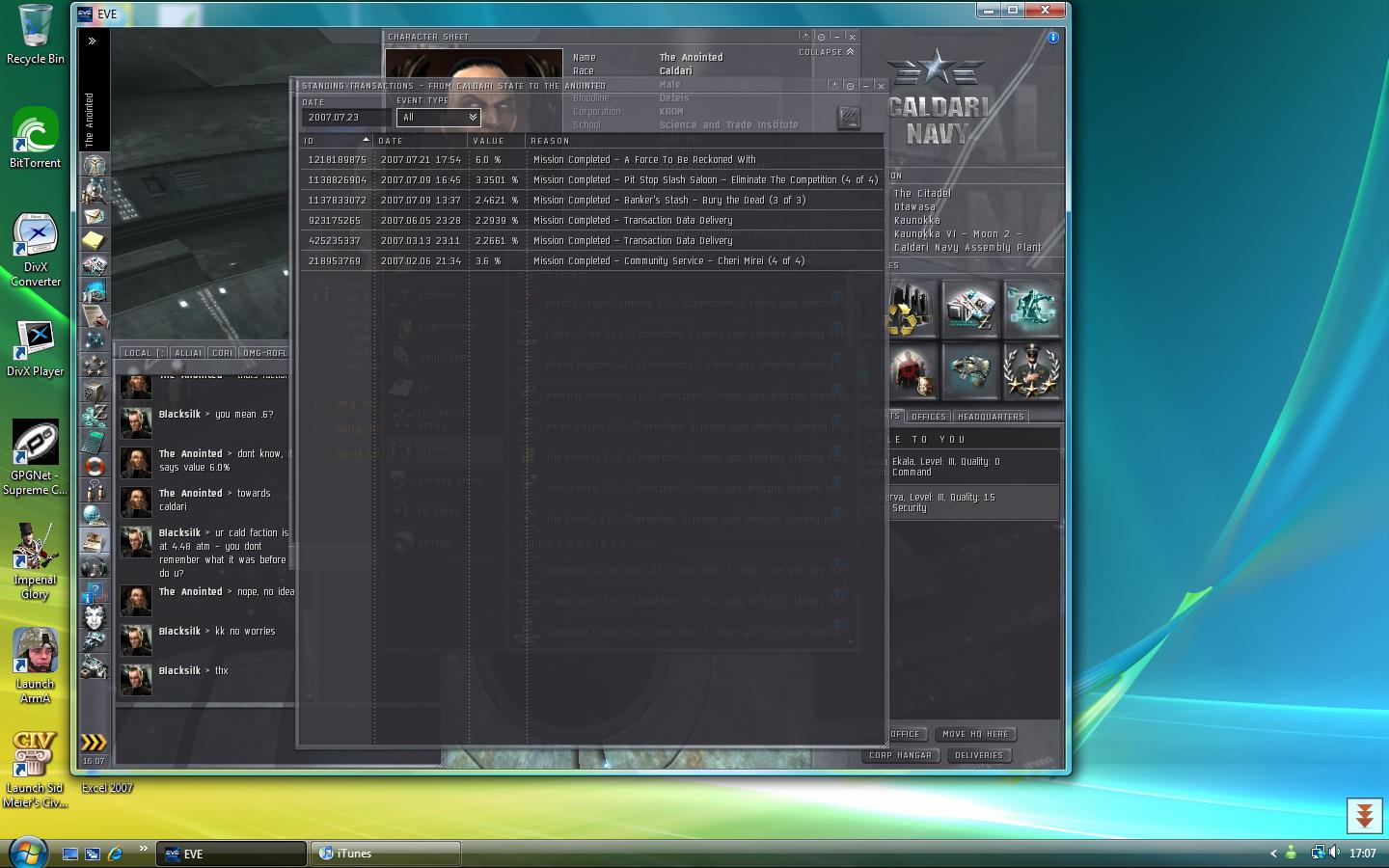Open the Reprocessing Plant station service
Screen dimensions: 1389x868
coord(911,309)
